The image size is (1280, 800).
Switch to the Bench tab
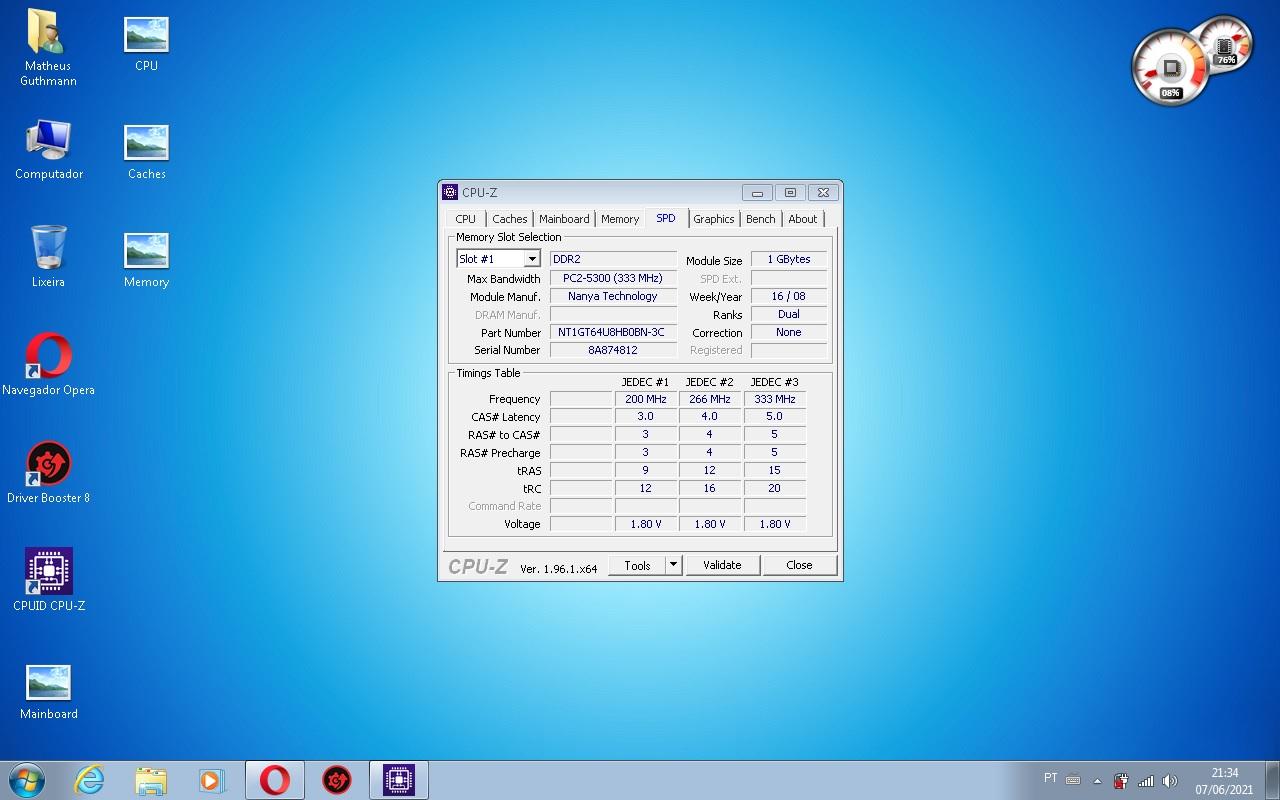pos(761,219)
